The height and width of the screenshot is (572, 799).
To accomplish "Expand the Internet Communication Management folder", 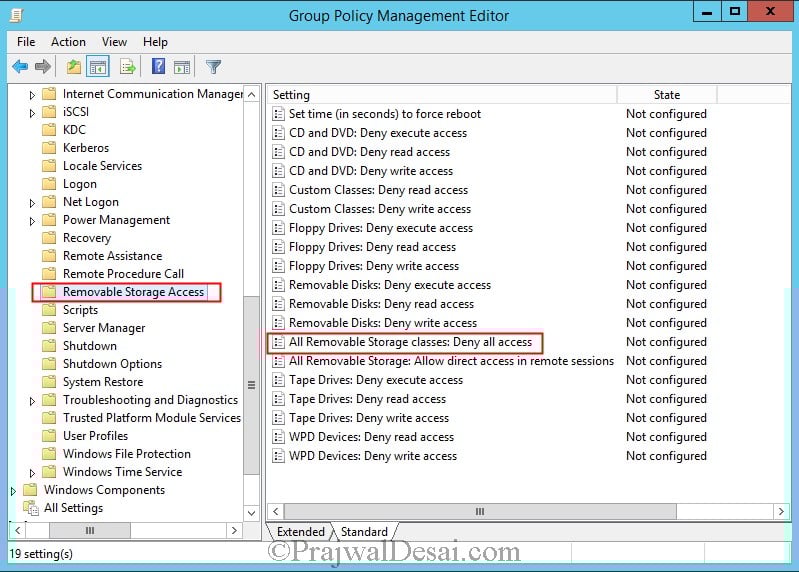I will point(32,95).
